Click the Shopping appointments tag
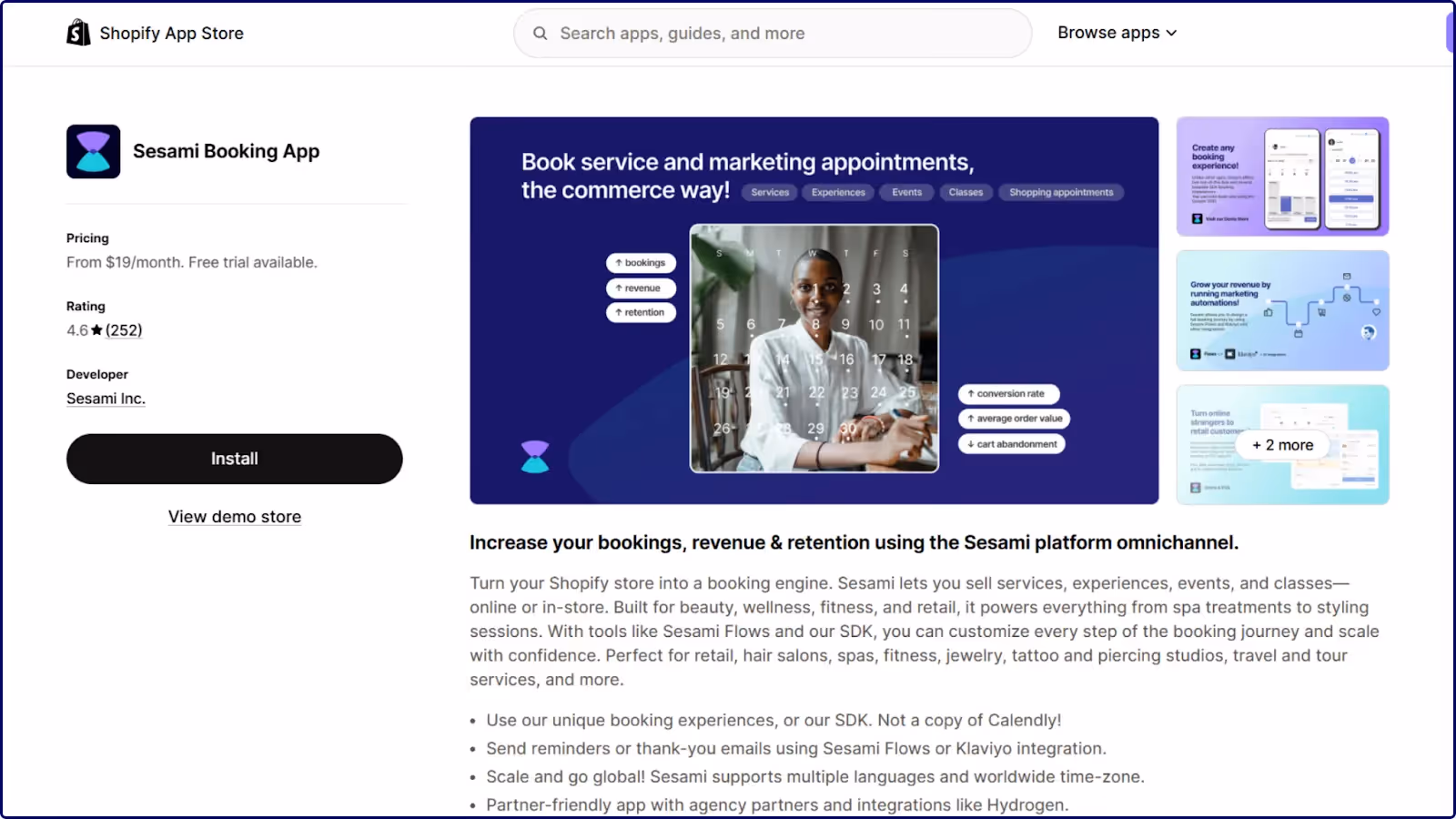This screenshot has height=819, width=1456. click(1061, 192)
